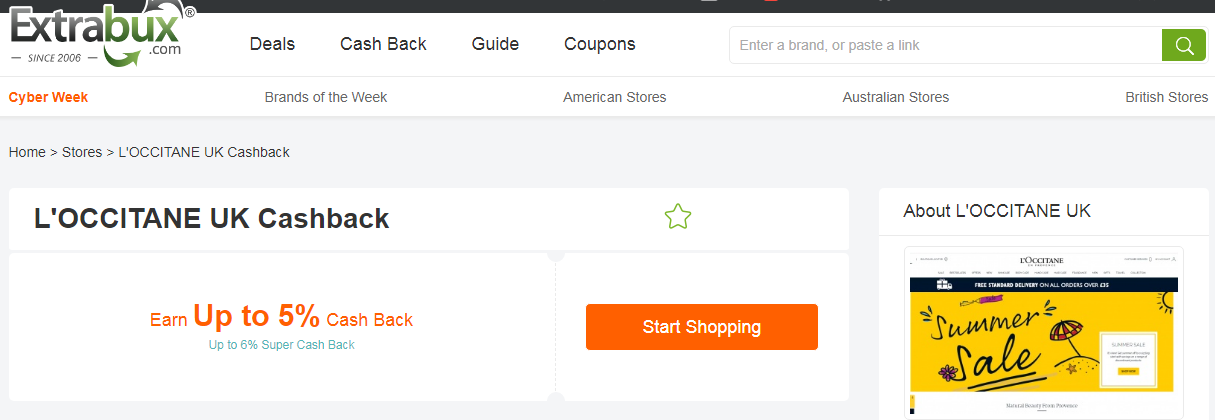1215x420 pixels.
Task: Click Stores in the breadcrumb
Action: [82, 152]
